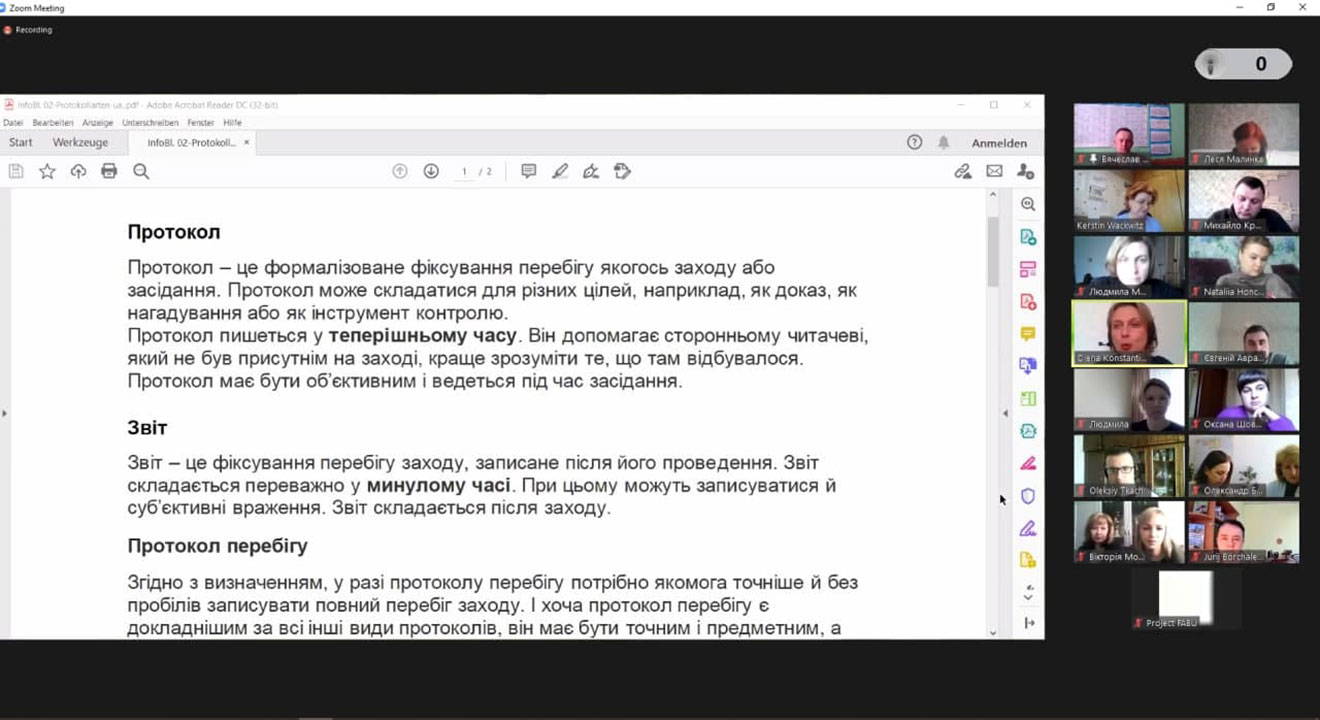Open the Hilfe menu
This screenshot has height=720, width=1320.
coord(233,122)
